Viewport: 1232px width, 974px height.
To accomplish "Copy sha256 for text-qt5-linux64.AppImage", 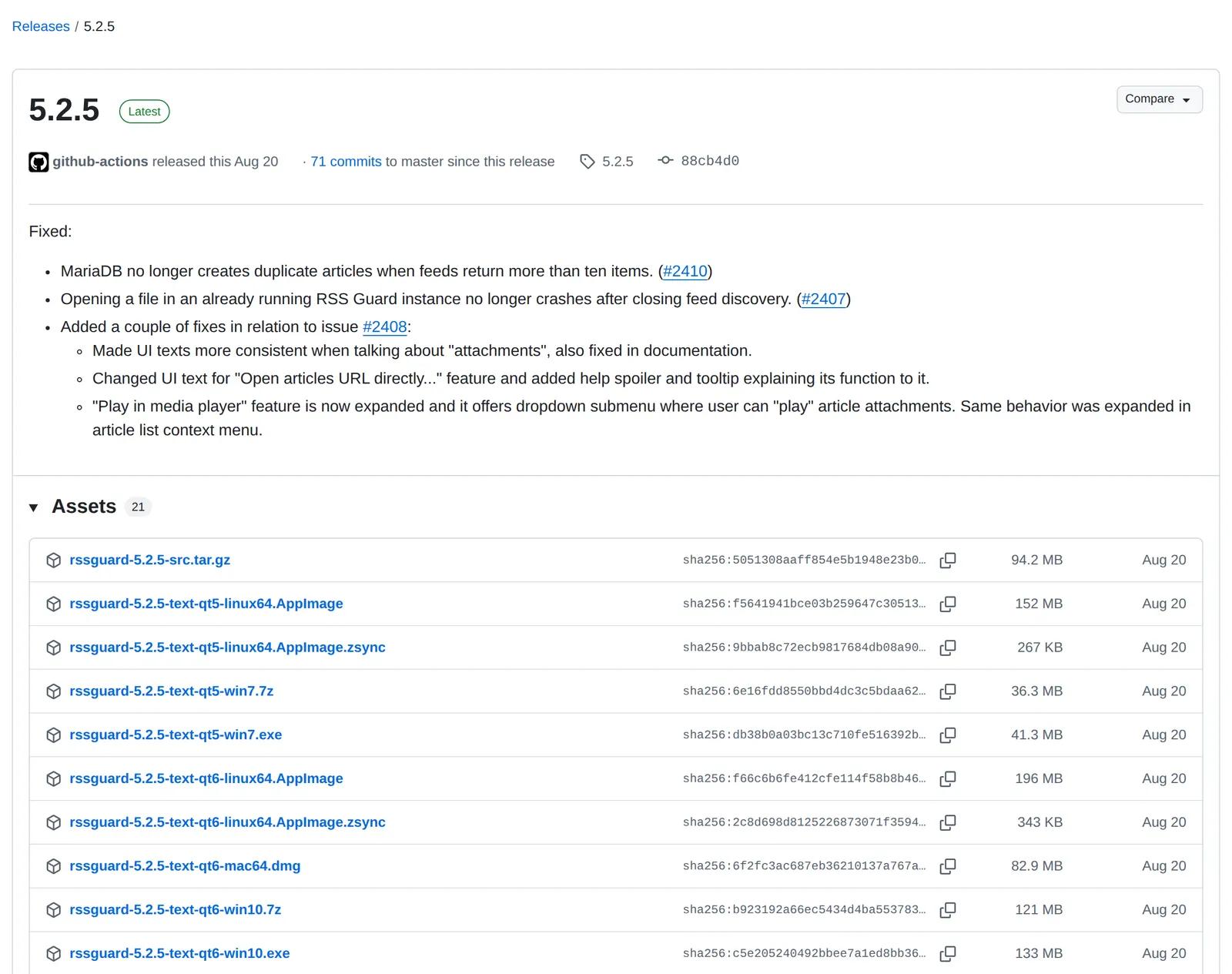I will 948,604.
